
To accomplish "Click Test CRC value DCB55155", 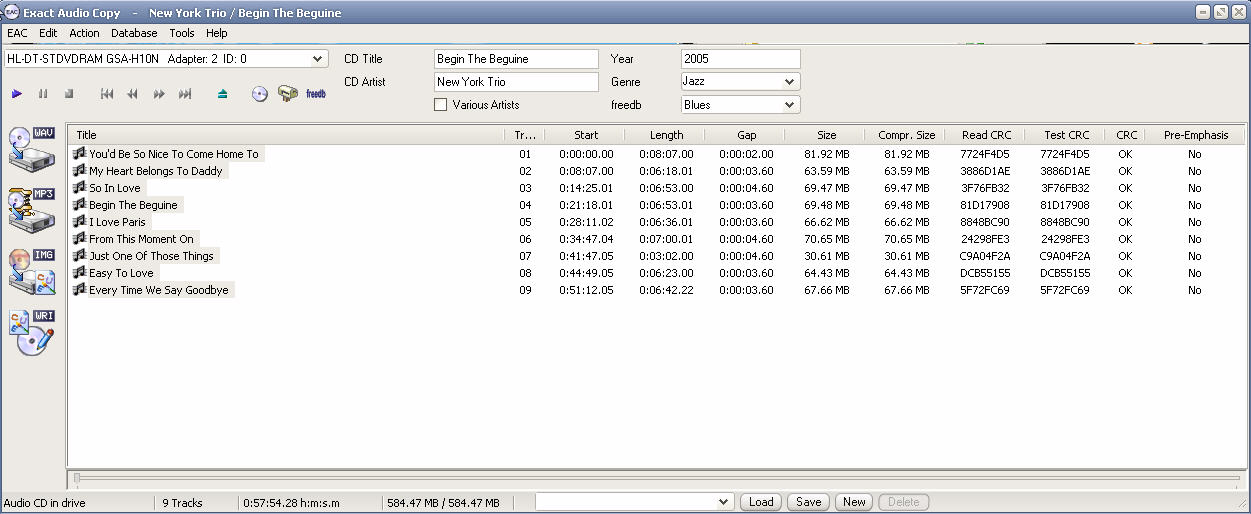I will tap(1066, 273).
